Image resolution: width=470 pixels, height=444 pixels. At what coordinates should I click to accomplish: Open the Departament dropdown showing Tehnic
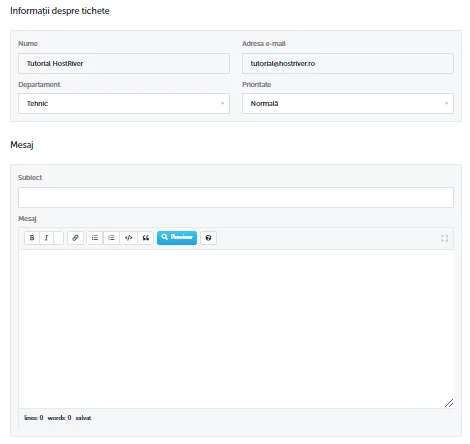[124, 104]
